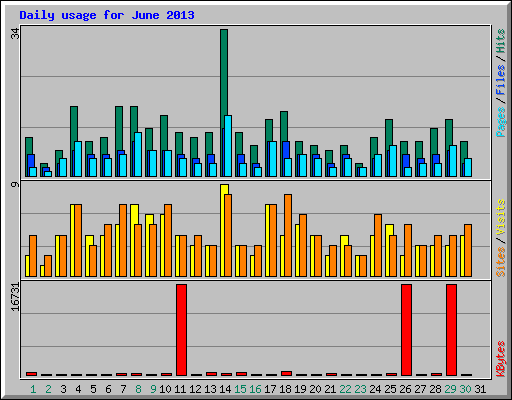Click day label "1" on the x-axis
Screen dimensions: 512x400
(33, 389)
